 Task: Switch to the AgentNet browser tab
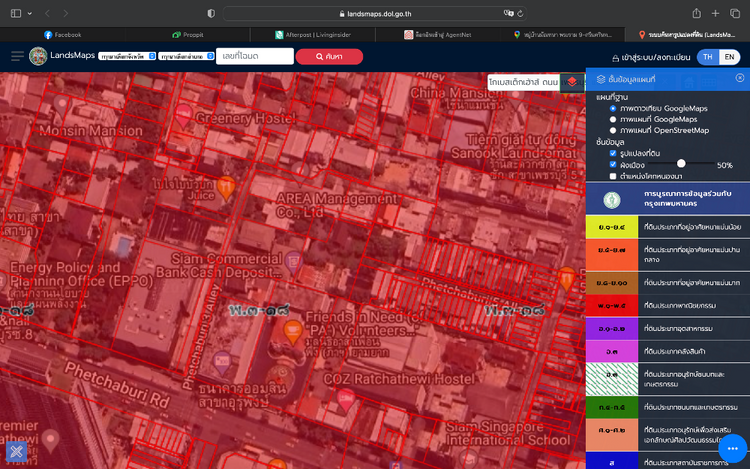(438, 35)
